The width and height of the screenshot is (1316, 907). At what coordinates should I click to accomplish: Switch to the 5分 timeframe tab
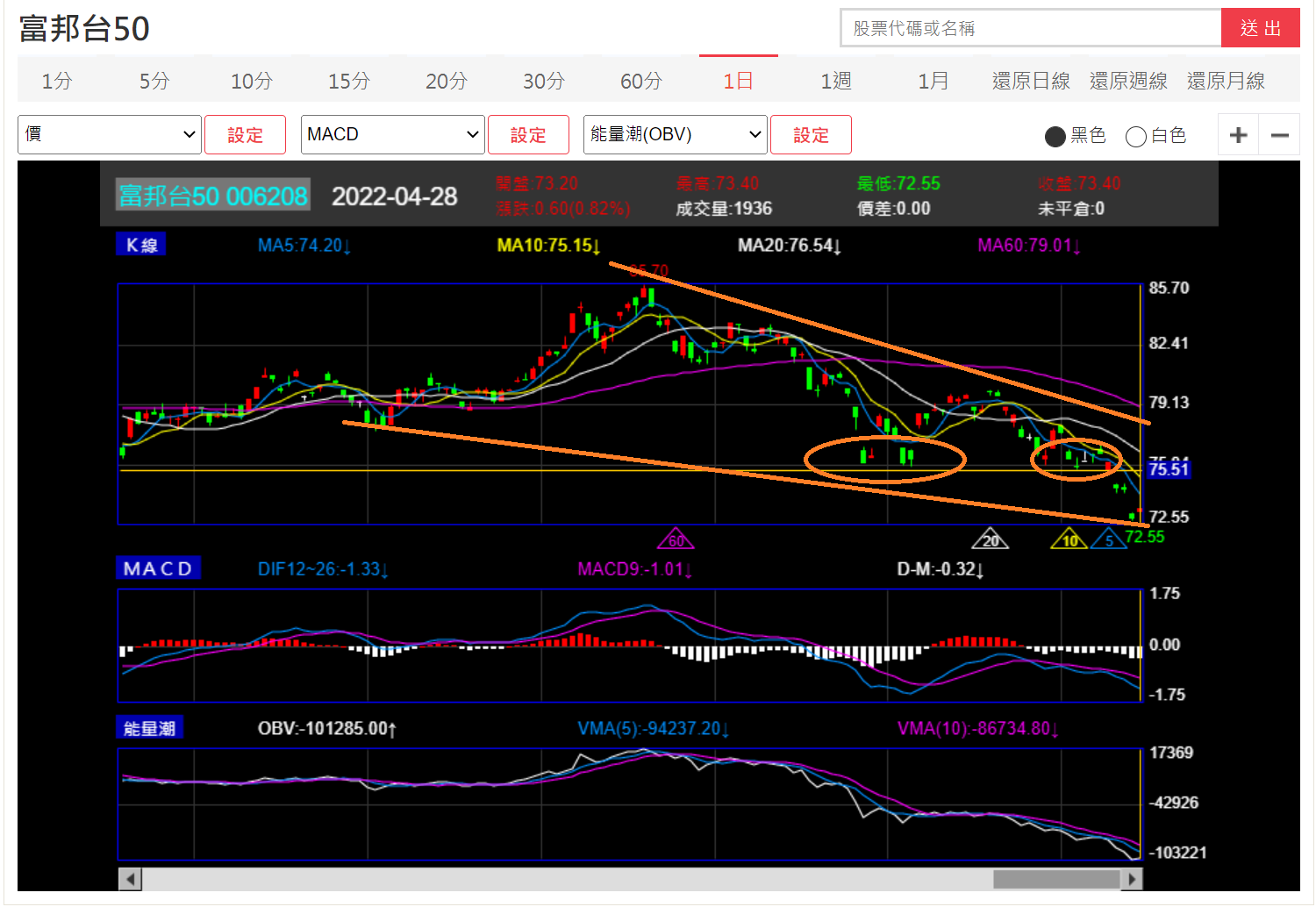(154, 81)
